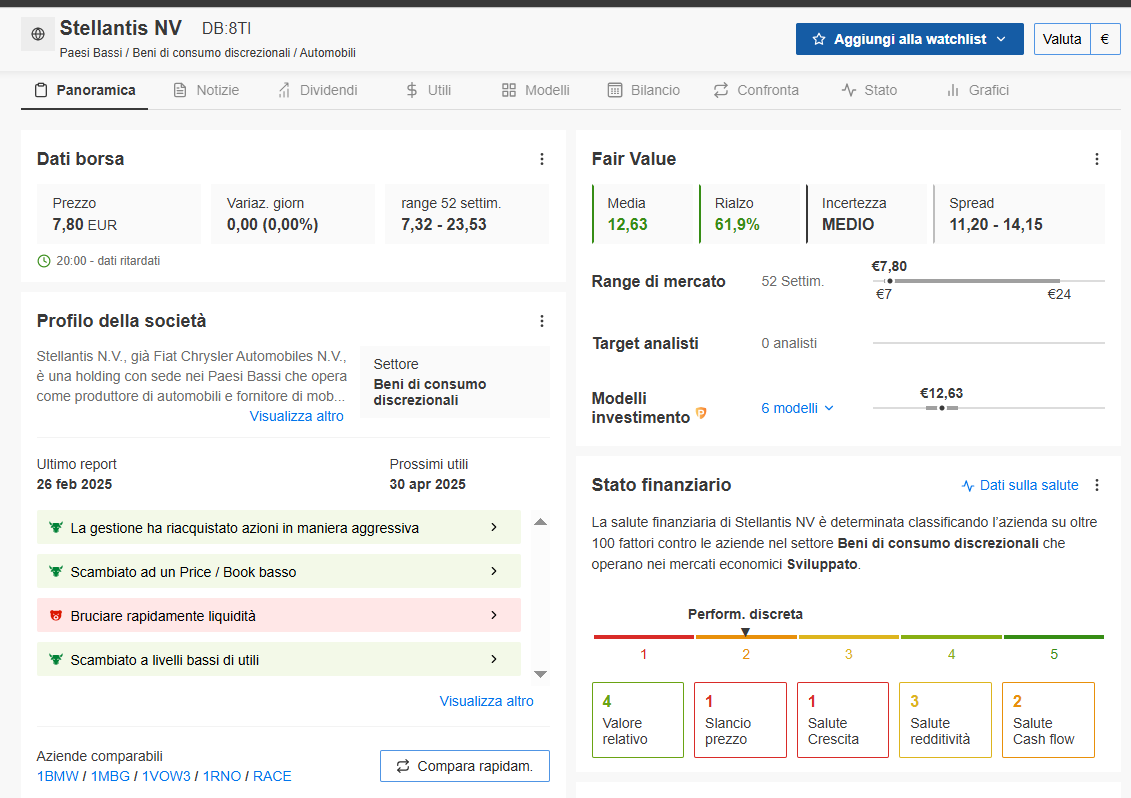Click the clipboard icon on Panoramica tab
Screen dimensions: 1131x798
pyautogui.click(x=41, y=90)
